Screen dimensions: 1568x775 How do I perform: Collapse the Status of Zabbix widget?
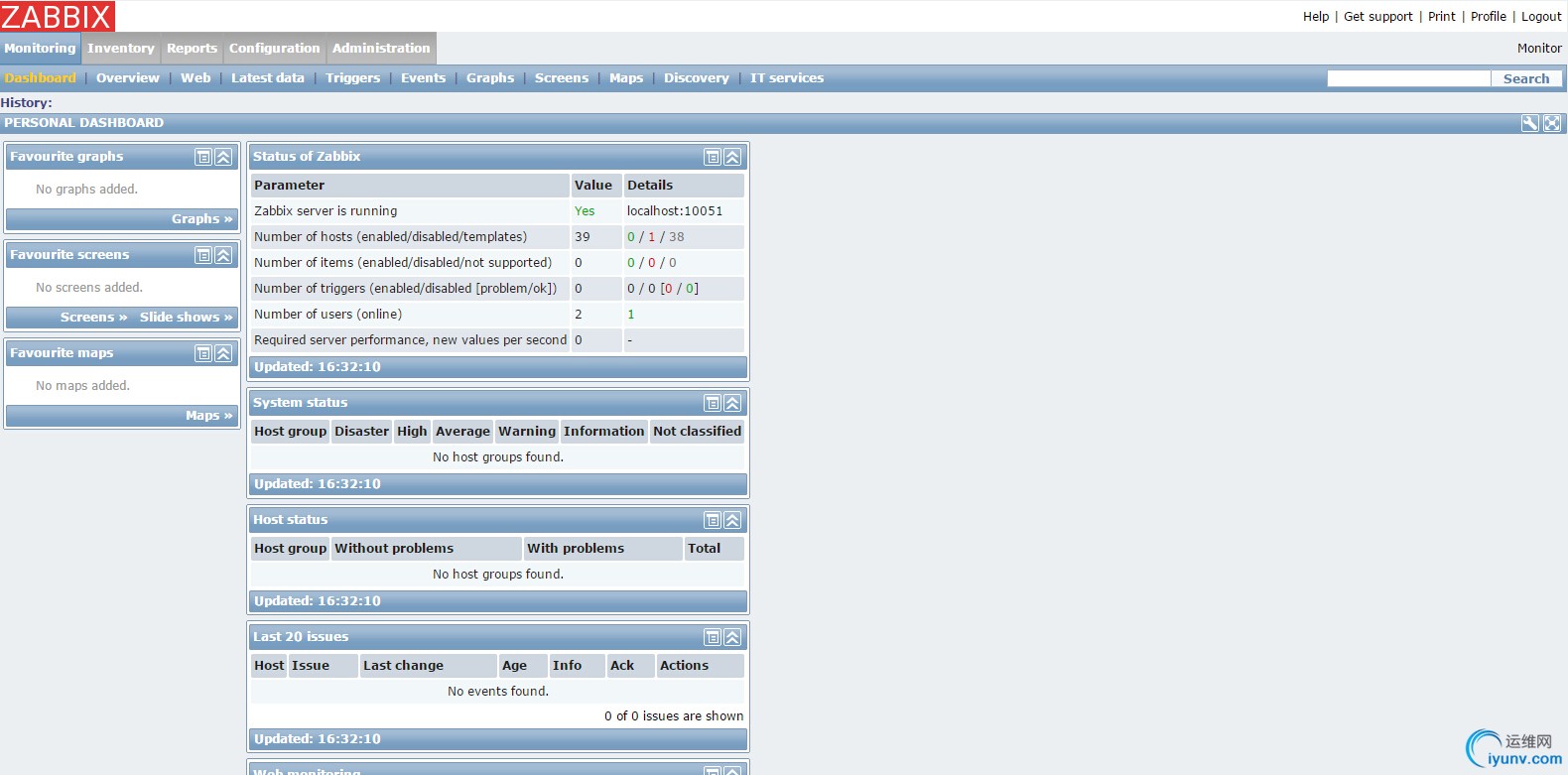coord(732,157)
